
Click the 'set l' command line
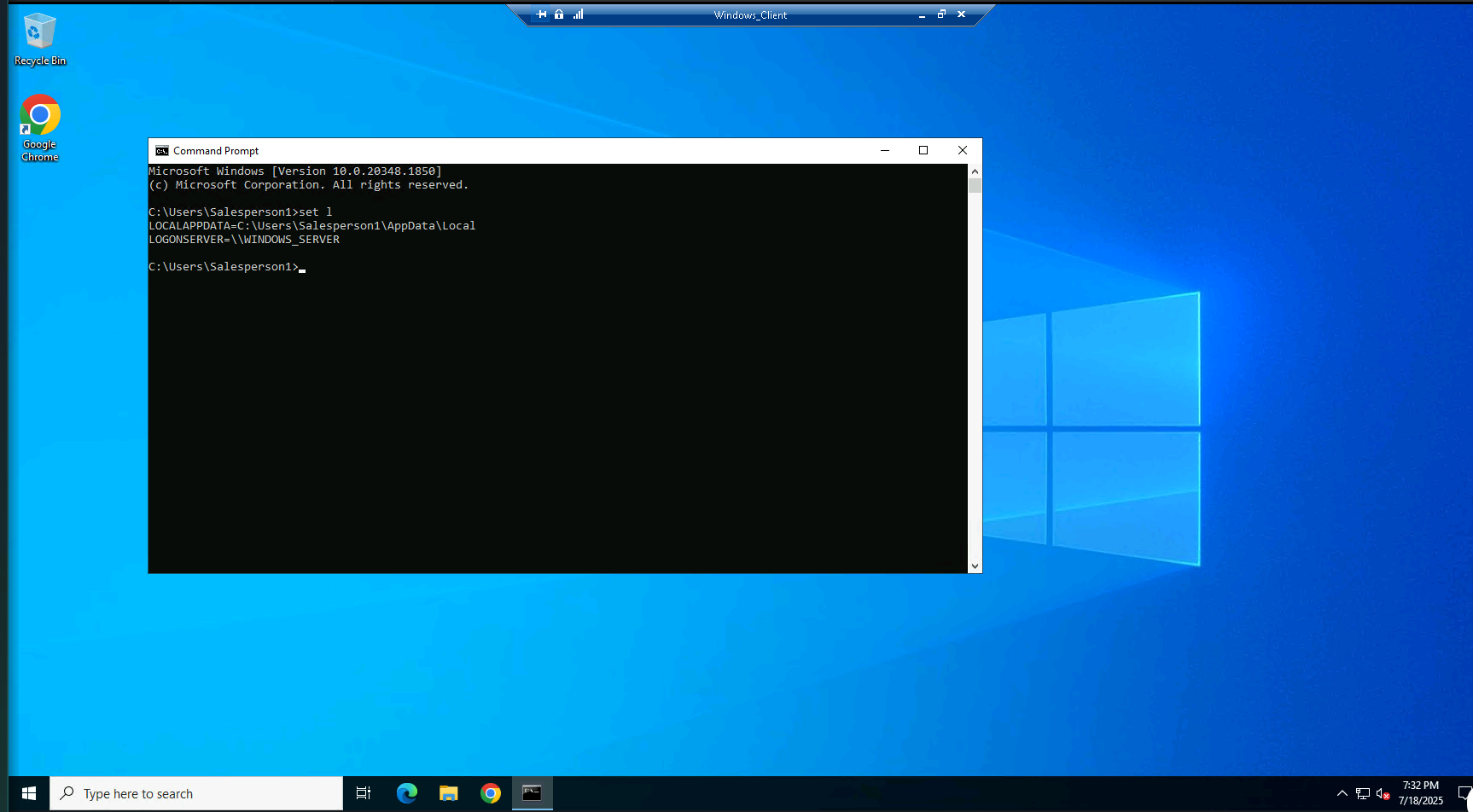tap(241, 212)
